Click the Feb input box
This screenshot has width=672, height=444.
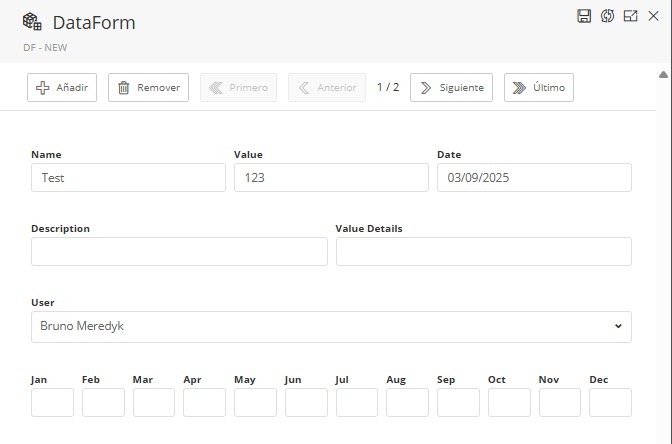(103, 402)
